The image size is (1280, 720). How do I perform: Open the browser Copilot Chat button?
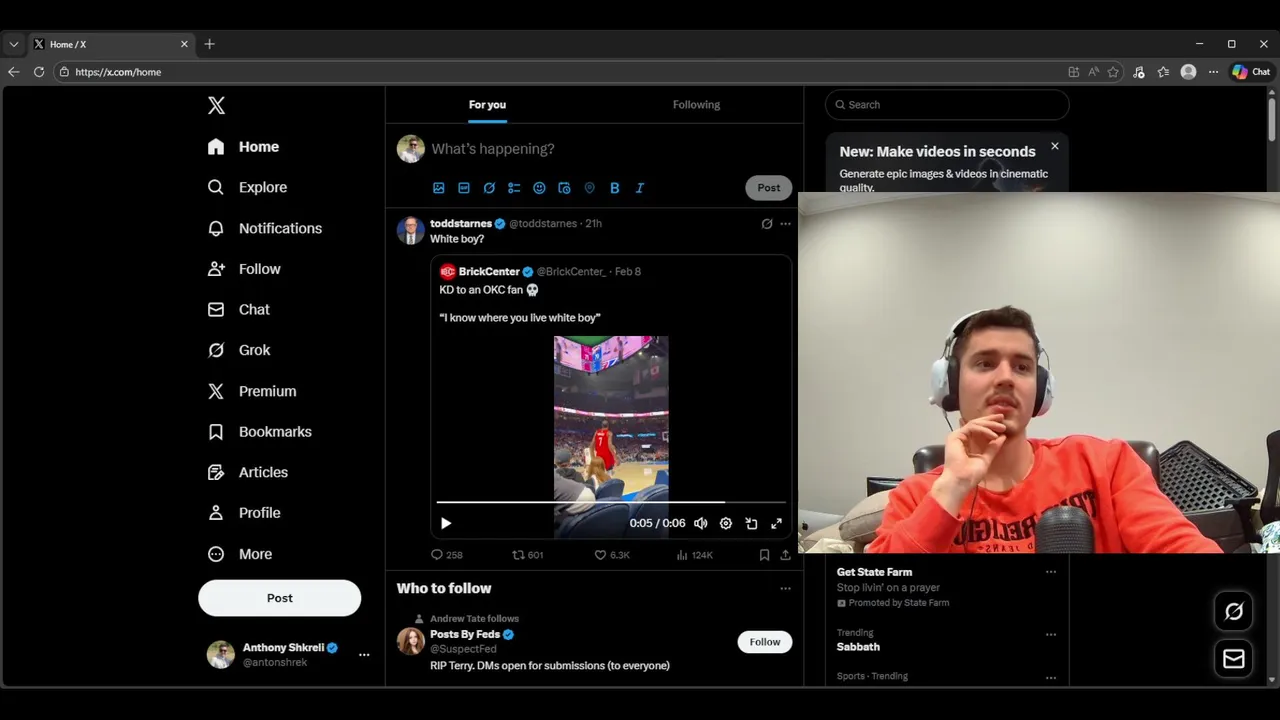coord(1251,72)
